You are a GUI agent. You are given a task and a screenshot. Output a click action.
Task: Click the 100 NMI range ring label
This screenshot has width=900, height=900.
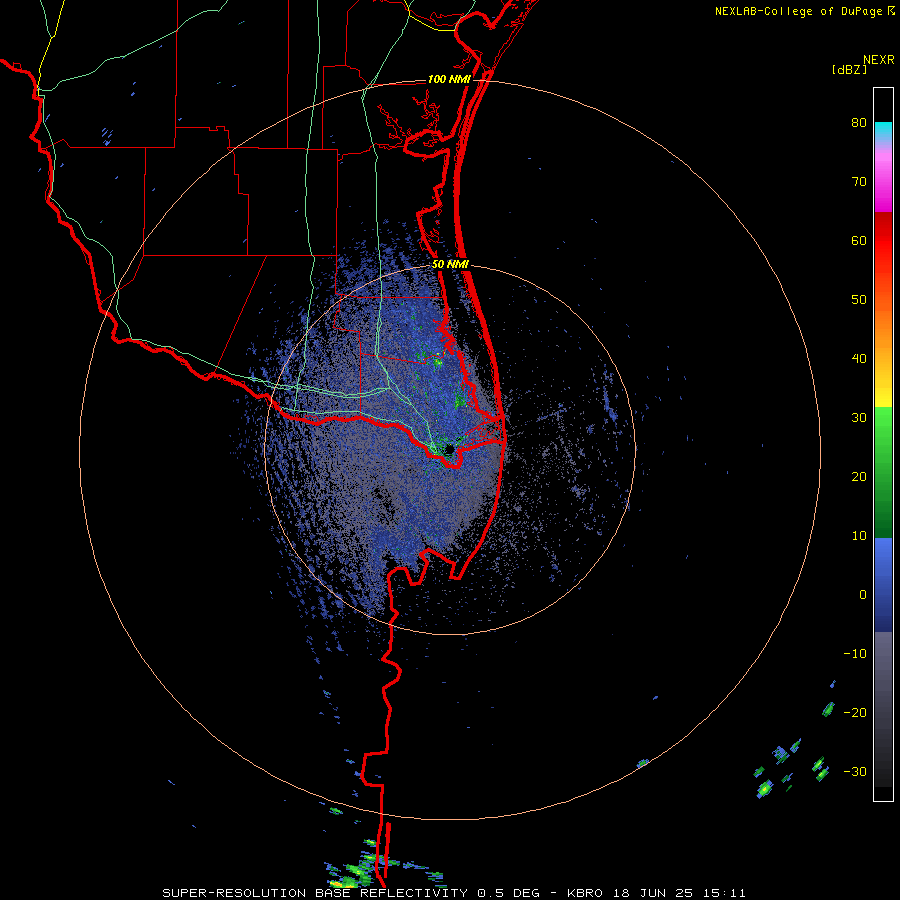(x=449, y=79)
